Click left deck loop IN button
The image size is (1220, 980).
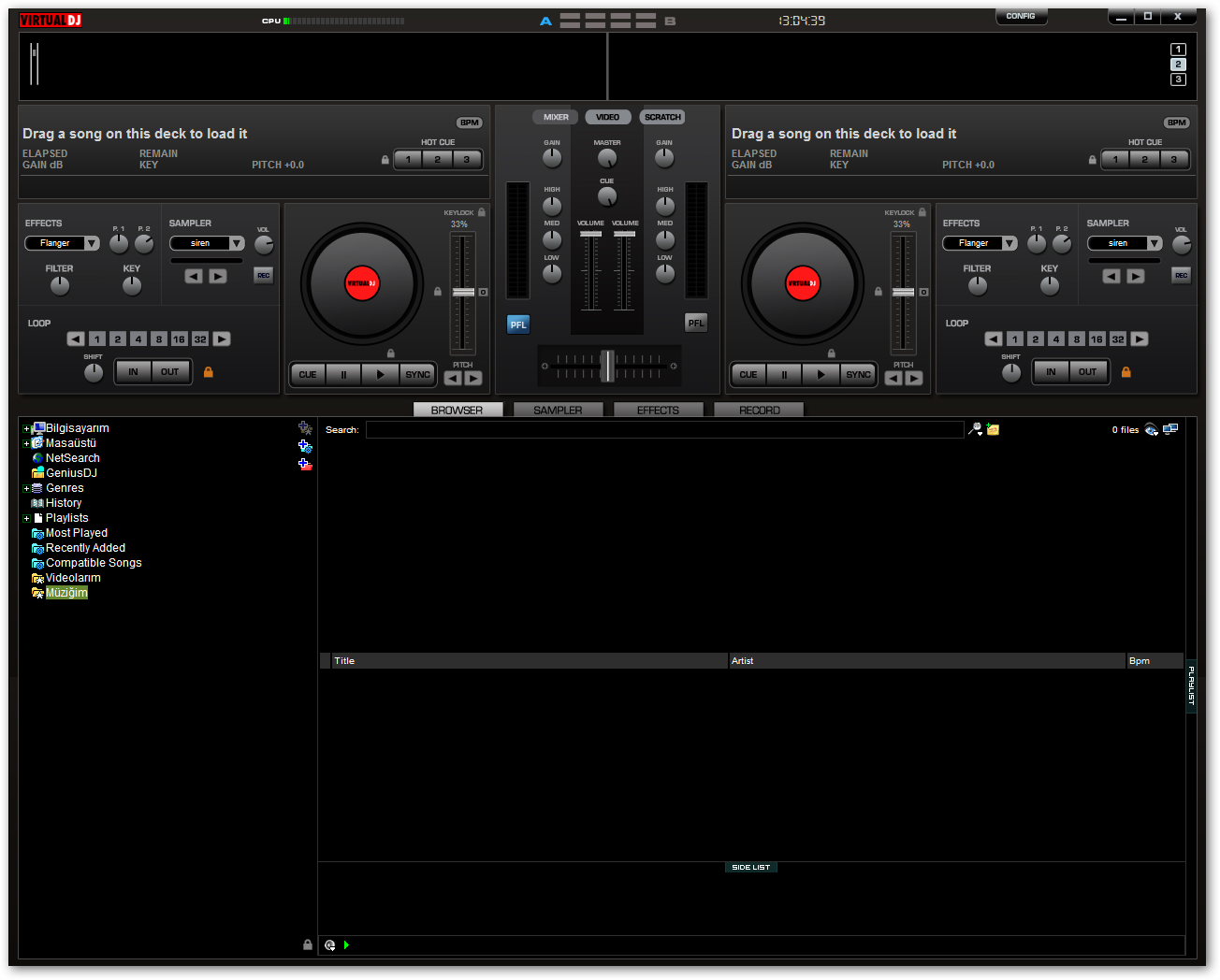(x=133, y=372)
